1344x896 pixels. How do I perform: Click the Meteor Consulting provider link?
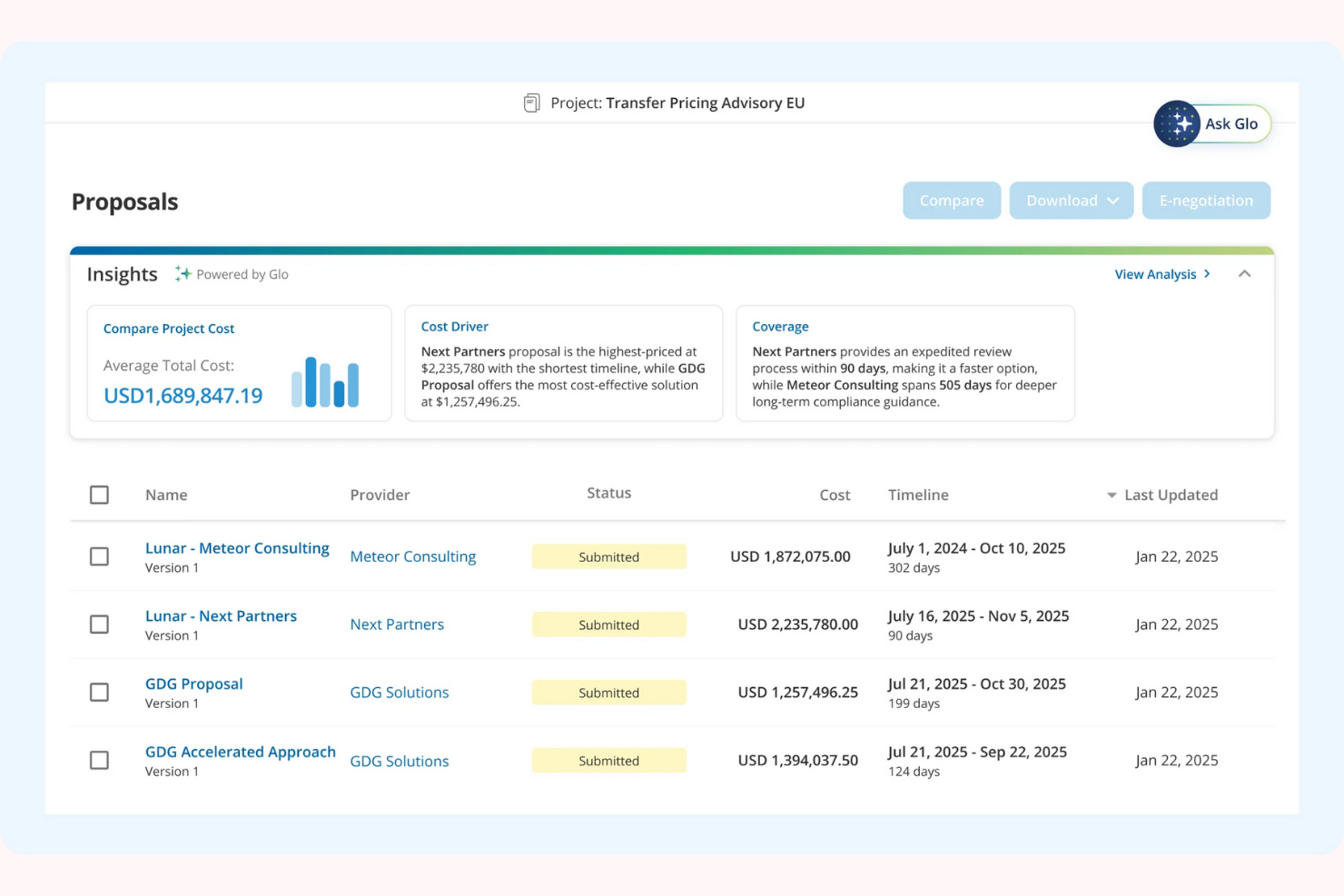click(x=413, y=556)
